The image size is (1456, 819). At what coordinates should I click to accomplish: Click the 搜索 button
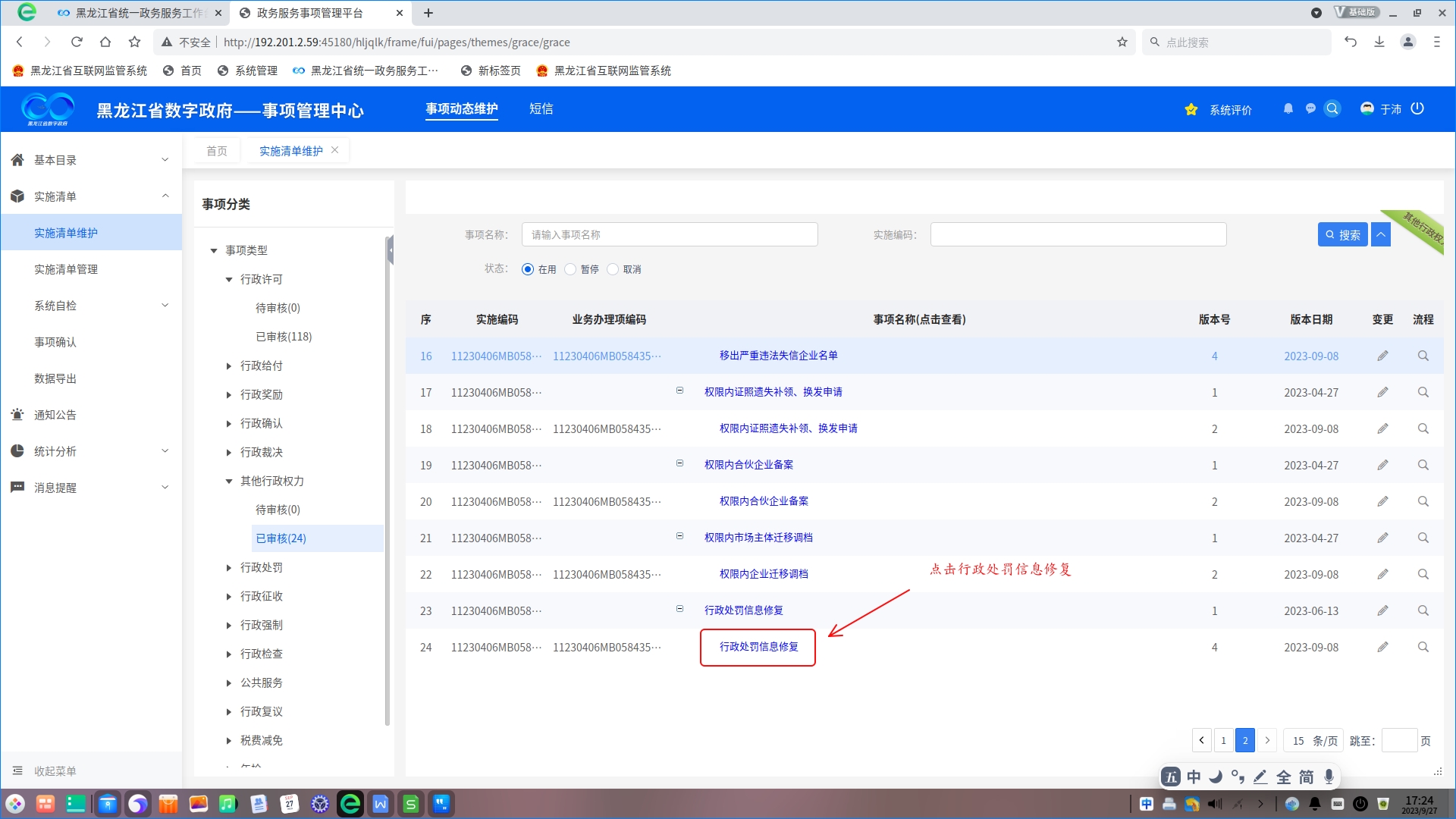(x=1342, y=234)
